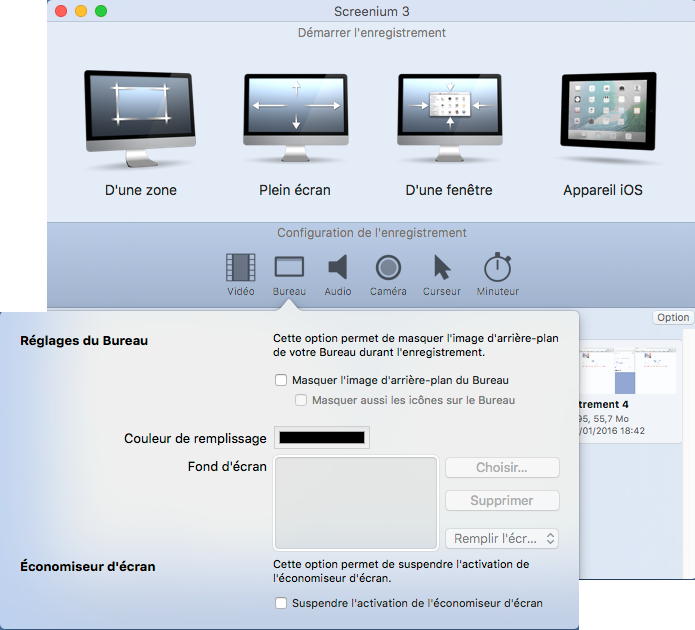The height and width of the screenshot is (630, 695).
Task: Click the Supprimer button
Action: [x=502, y=501]
